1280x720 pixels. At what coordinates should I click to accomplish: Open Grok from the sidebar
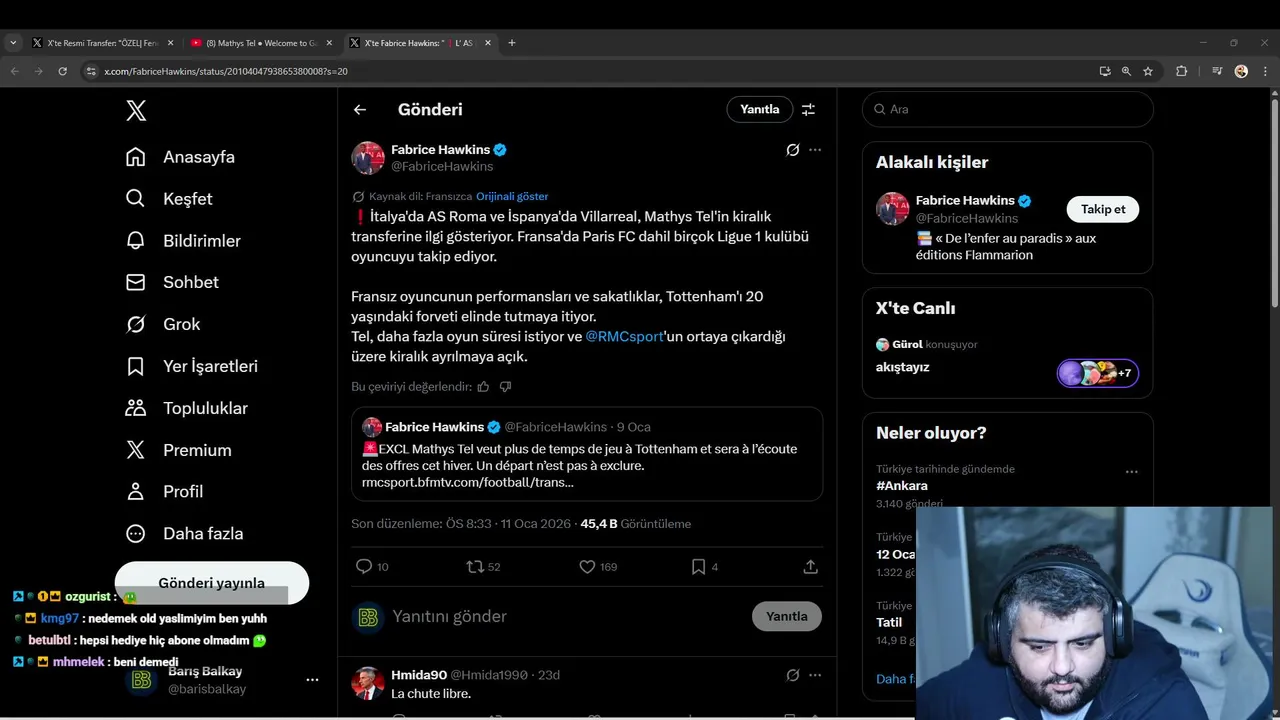point(163,324)
